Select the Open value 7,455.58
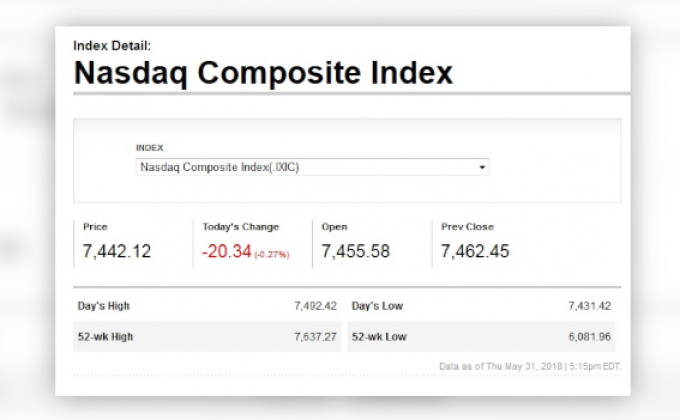The width and height of the screenshot is (680, 420). (355, 251)
